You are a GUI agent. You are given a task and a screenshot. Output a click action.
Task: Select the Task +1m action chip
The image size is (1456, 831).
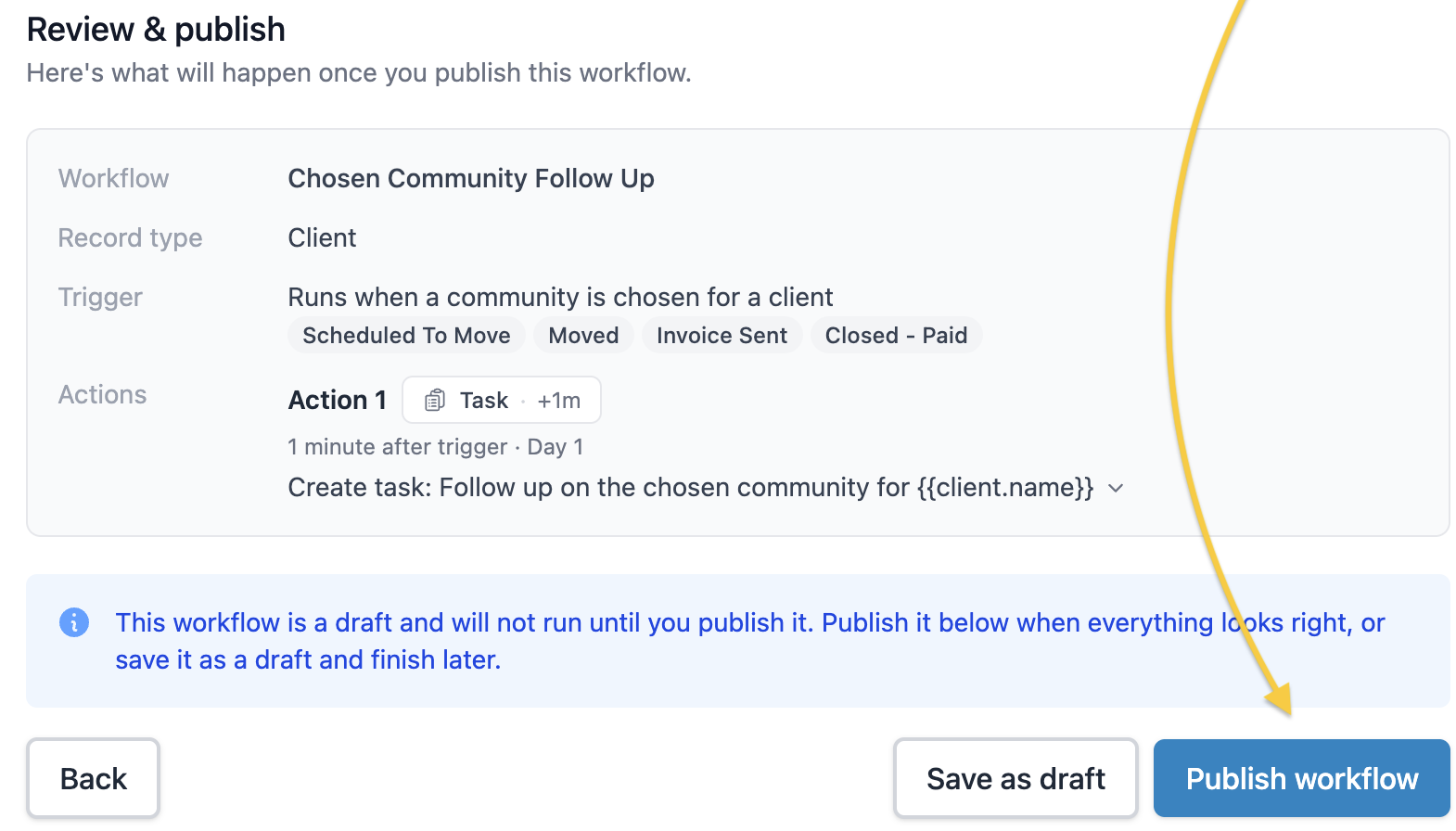502,400
